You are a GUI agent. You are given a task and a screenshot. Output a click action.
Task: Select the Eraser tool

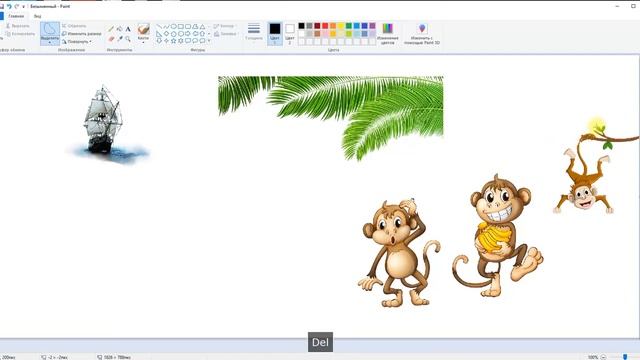[x=111, y=39]
